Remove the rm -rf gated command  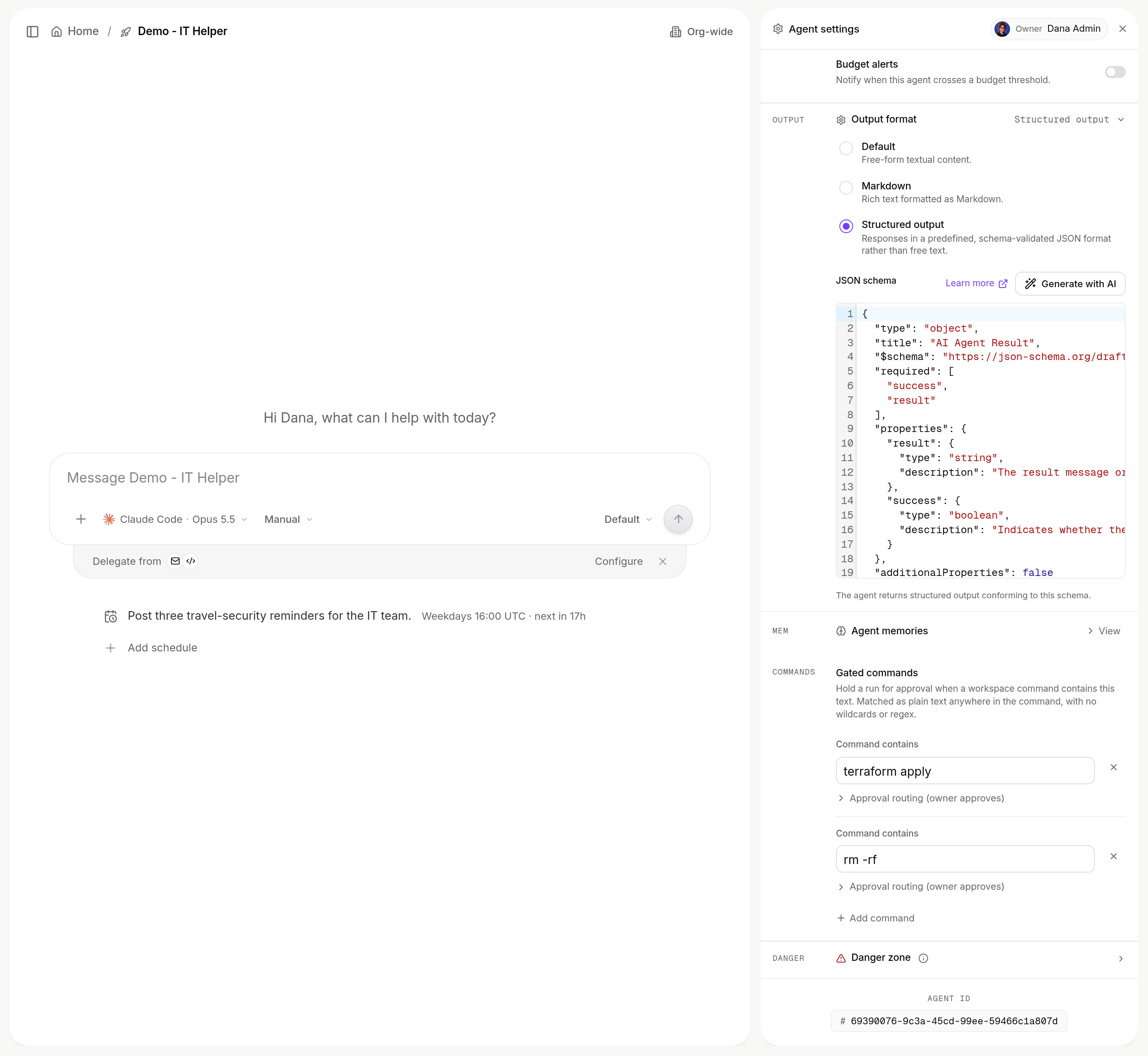coord(1113,857)
